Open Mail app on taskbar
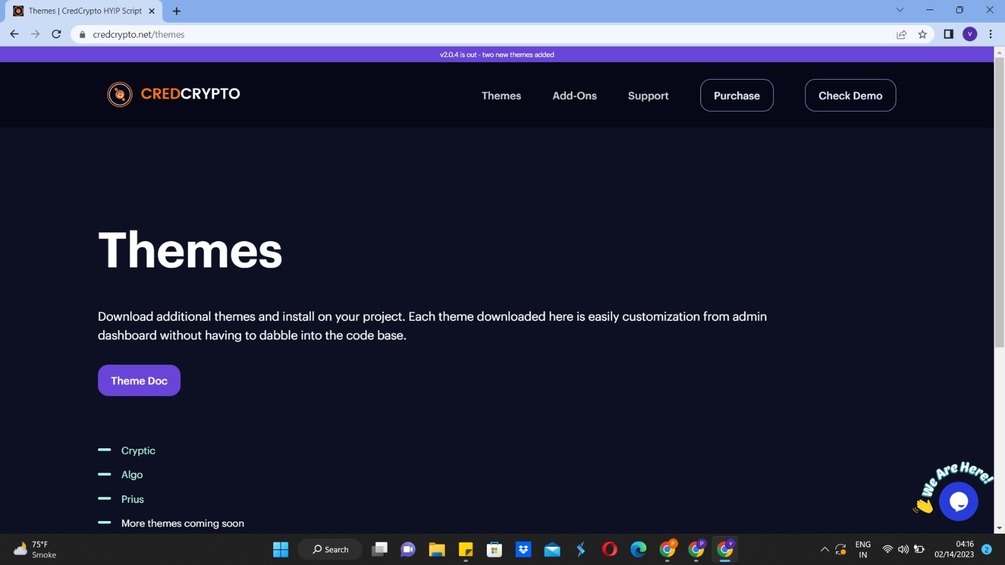Screen dimensions: 1005x565 [552, 550]
